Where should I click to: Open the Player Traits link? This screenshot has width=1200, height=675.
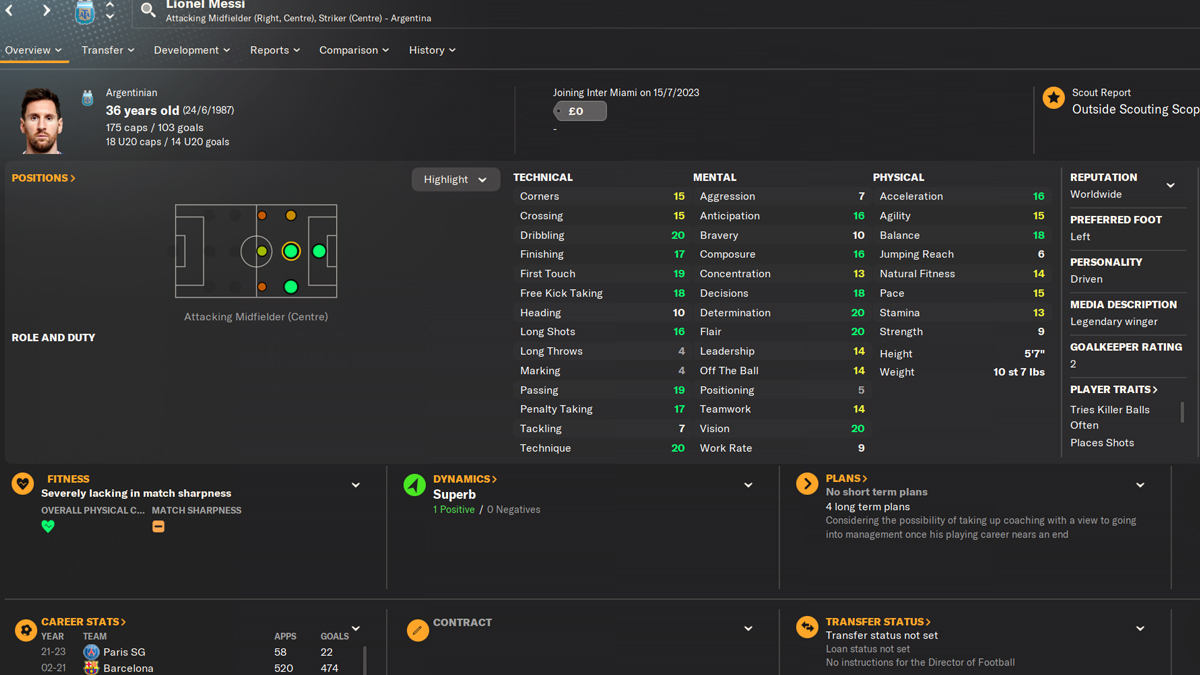pyautogui.click(x=1113, y=389)
